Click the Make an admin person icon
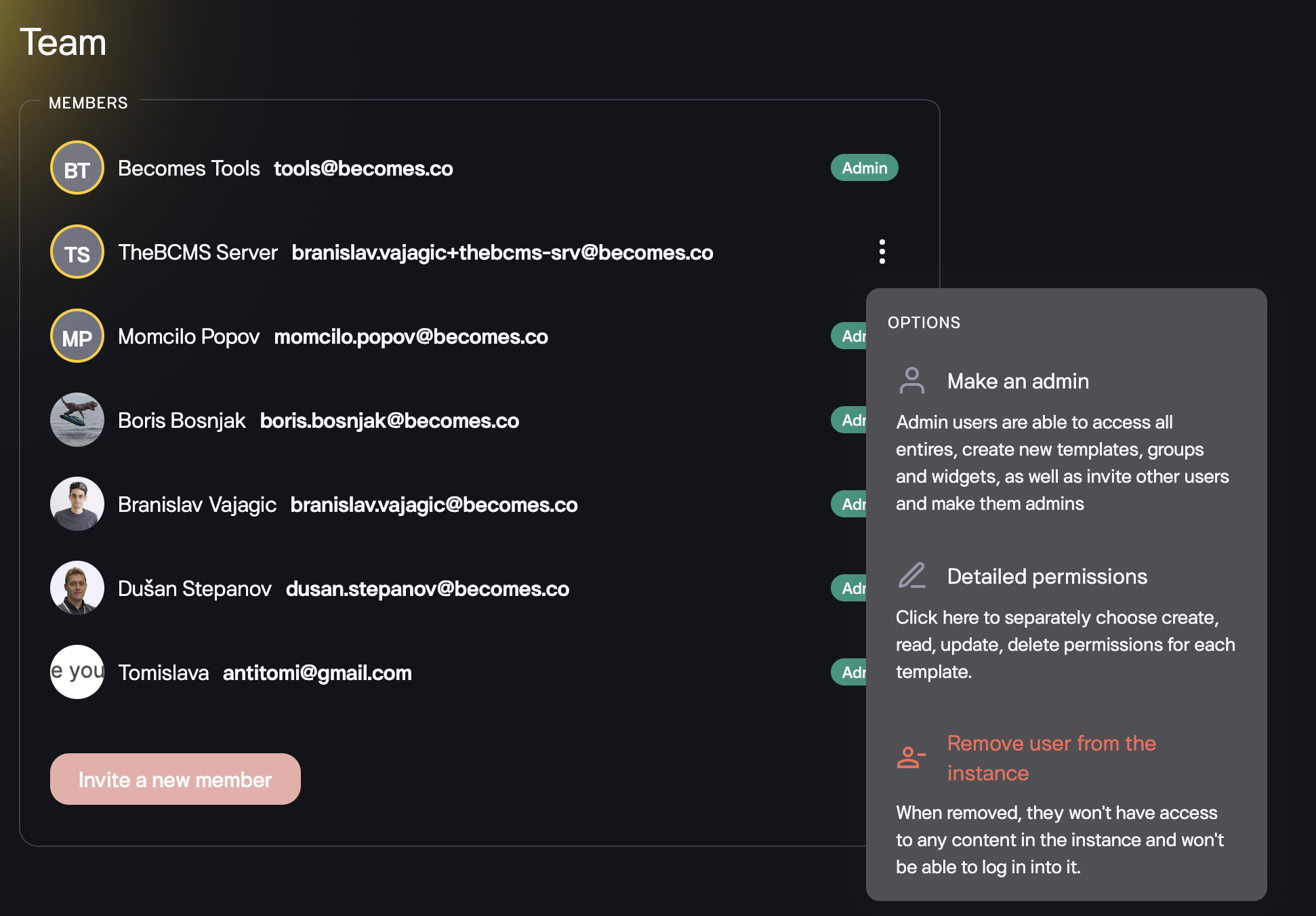 (911, 381)
